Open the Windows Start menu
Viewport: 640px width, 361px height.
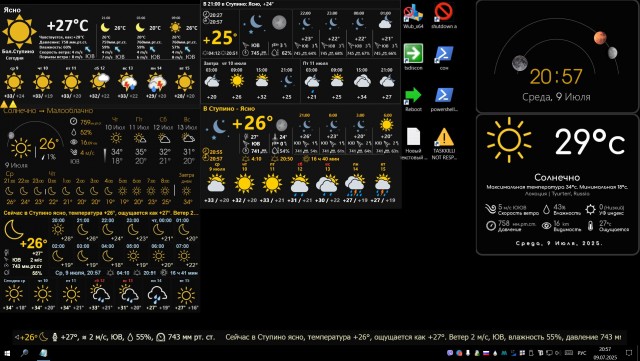coord(7,353)
